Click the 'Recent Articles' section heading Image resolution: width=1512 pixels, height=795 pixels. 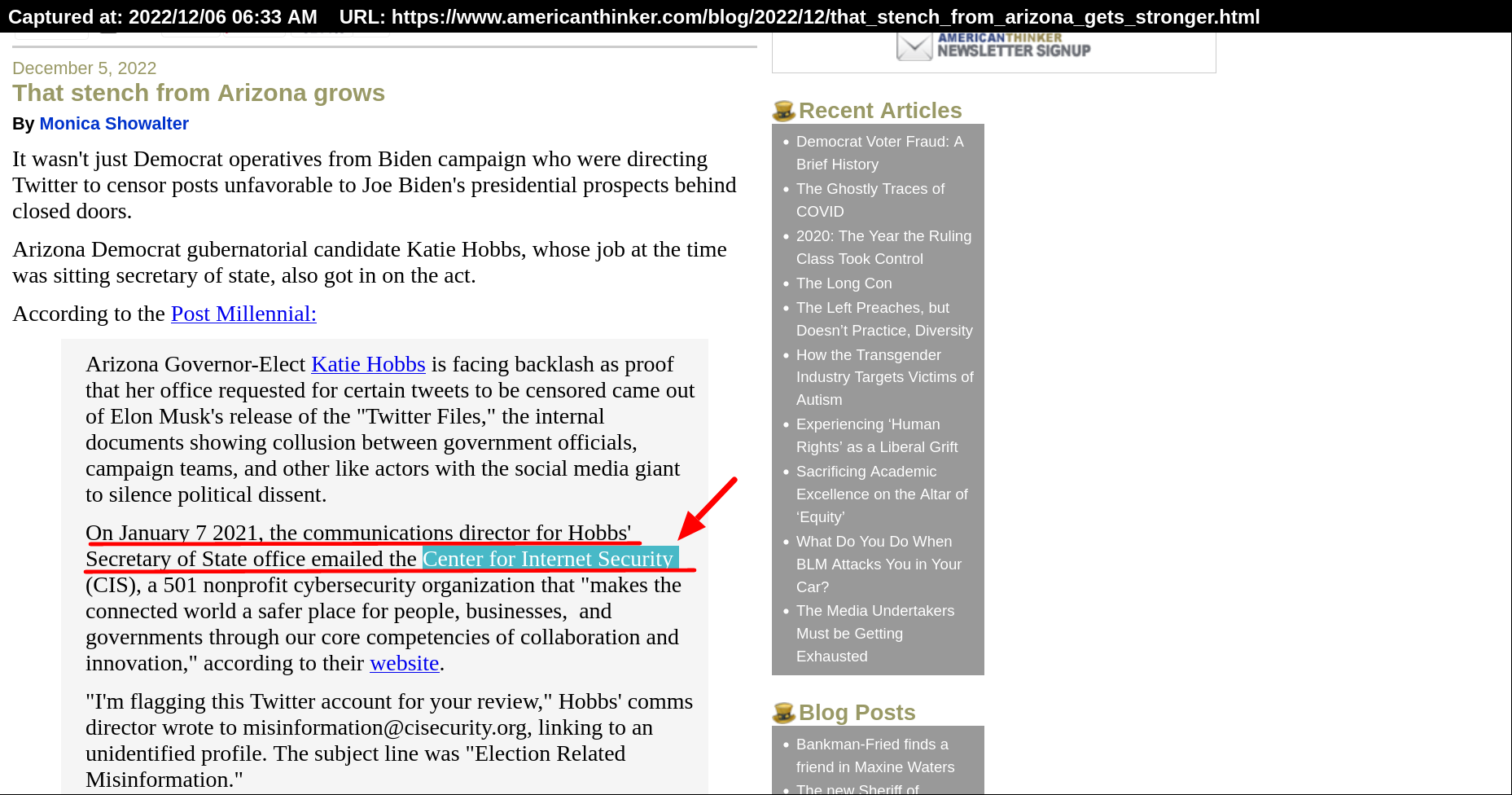pos(880,111)
